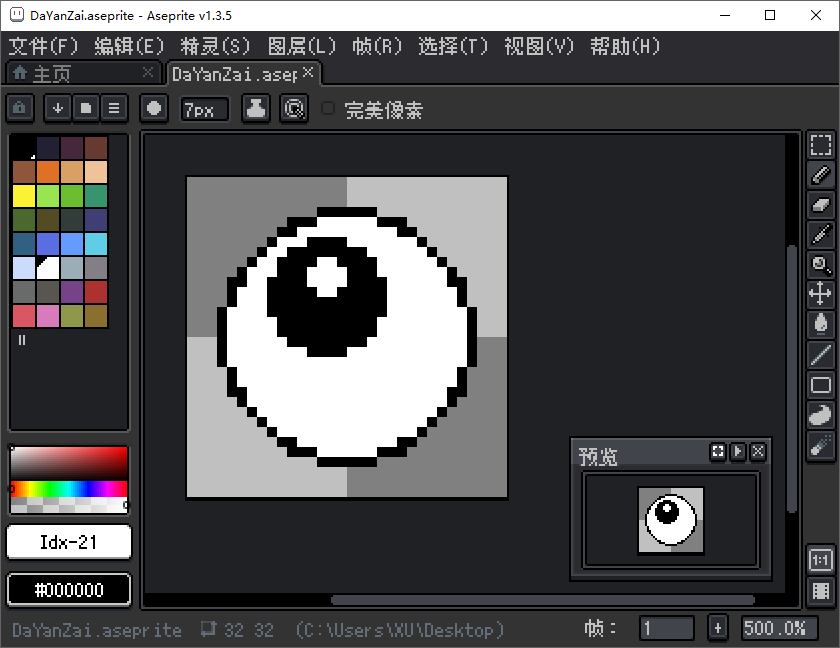Image resolution: width=840 pixels, height=648 pixels.
Task: Open the palette sort options dropdown
Action: click(x=58, y=108)
